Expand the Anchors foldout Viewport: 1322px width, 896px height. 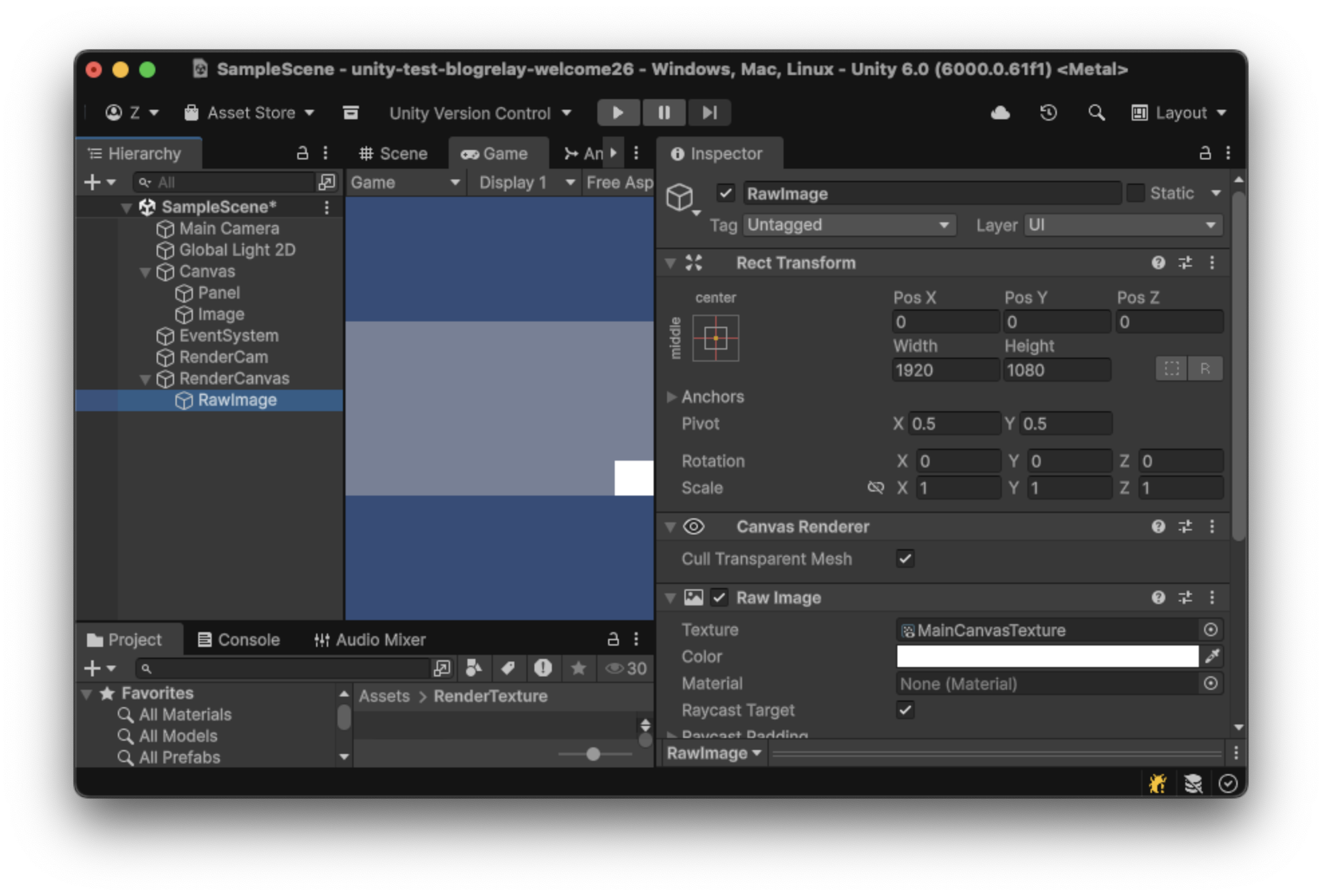672,396
